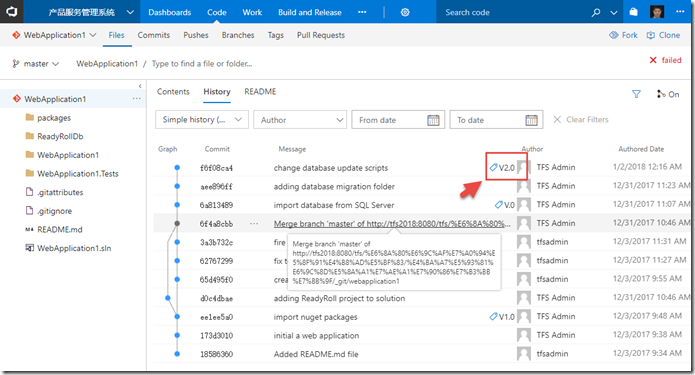Image resolution: width=695 pixels, height=375 pixels.
Task: Open 'initial a web application' commit
Action: [316, 336]
